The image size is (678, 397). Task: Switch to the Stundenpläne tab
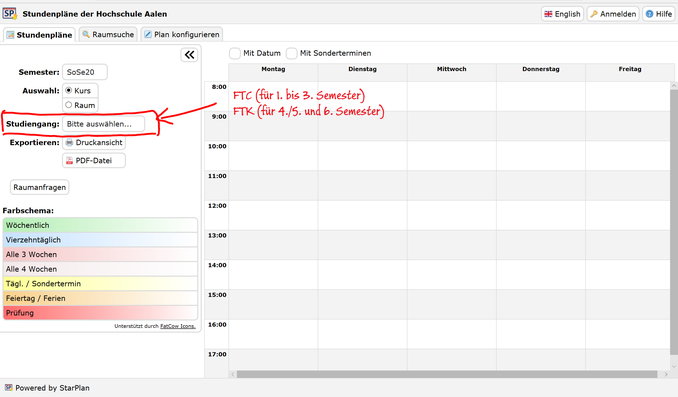click(x=39, y=35)
